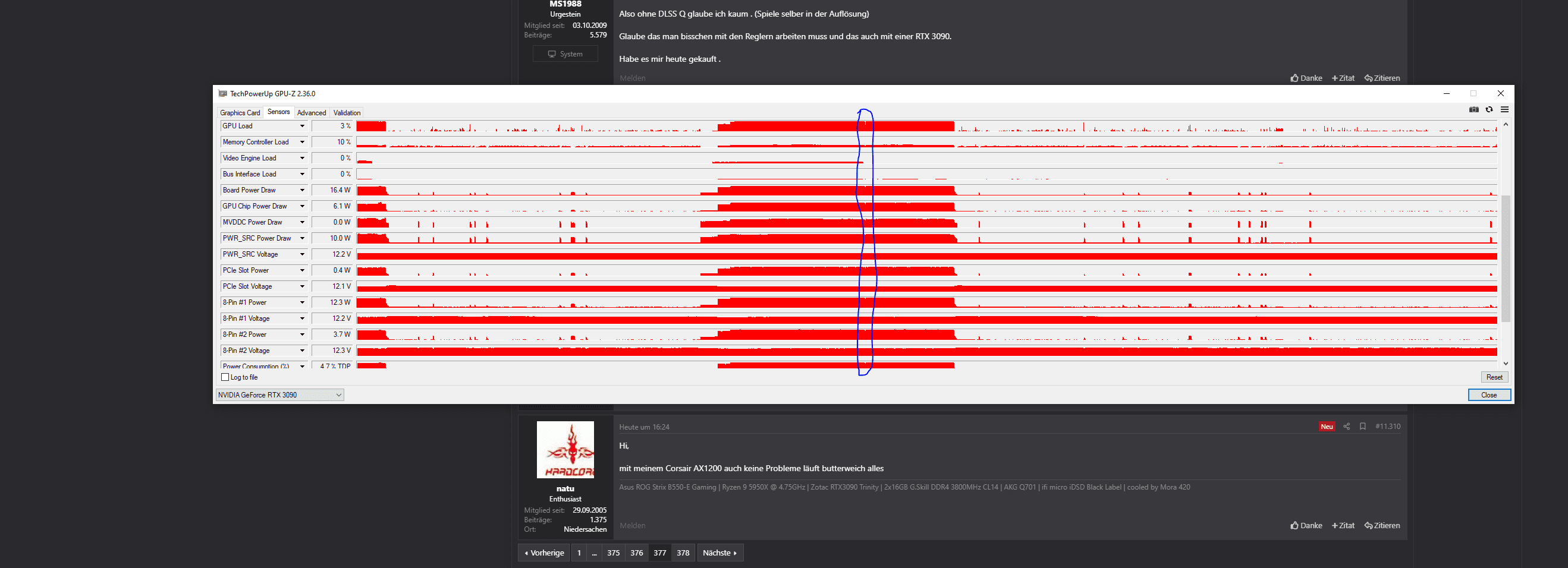The image size is (1568, 568).
Task: Go to the next page with Nächste
Action: tap(720, 553)
